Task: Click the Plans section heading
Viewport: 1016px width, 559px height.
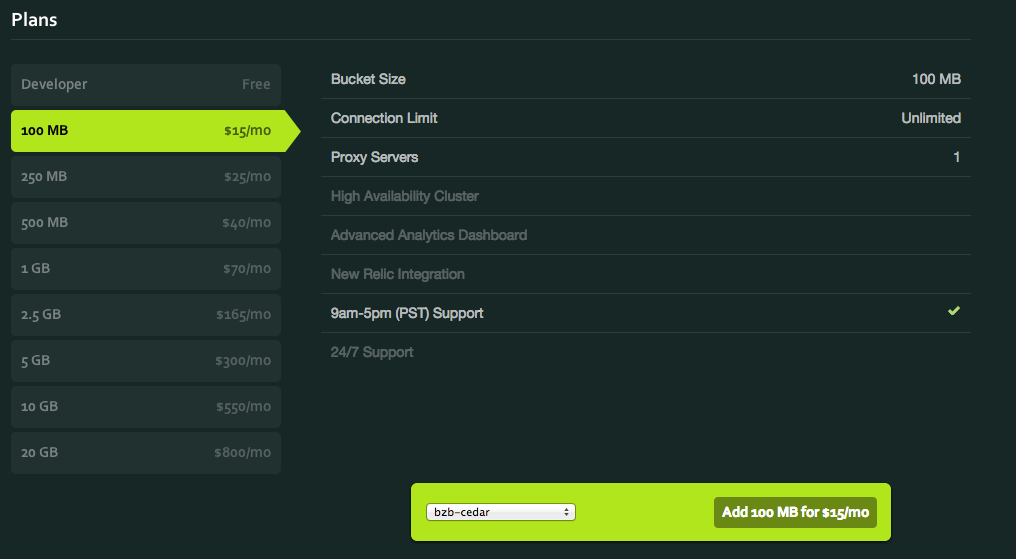Action: [35, 20]
